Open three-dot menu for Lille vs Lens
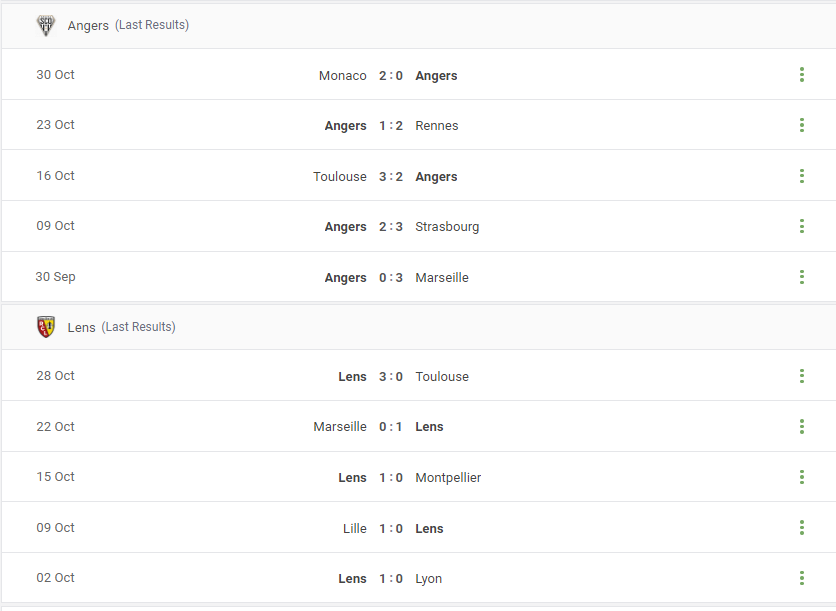The width and height of the screenshot is (836, 611). [x=801, y=528]
